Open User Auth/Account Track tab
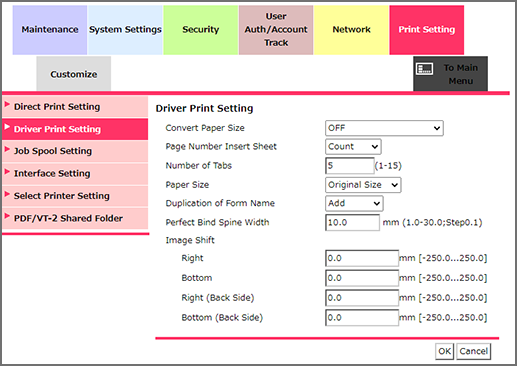 point(276,30)
